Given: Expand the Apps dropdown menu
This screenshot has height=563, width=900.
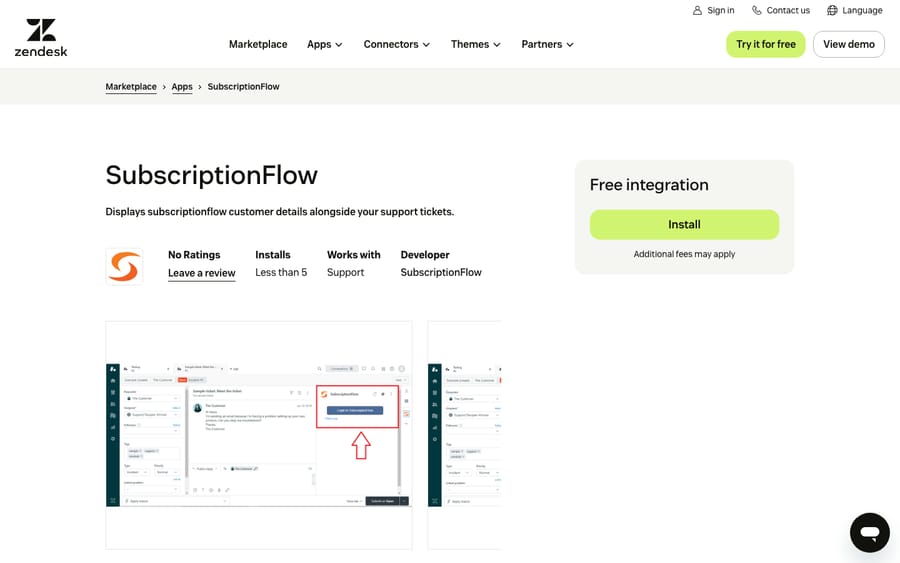Looking at the screenshot, I should 325,44.
